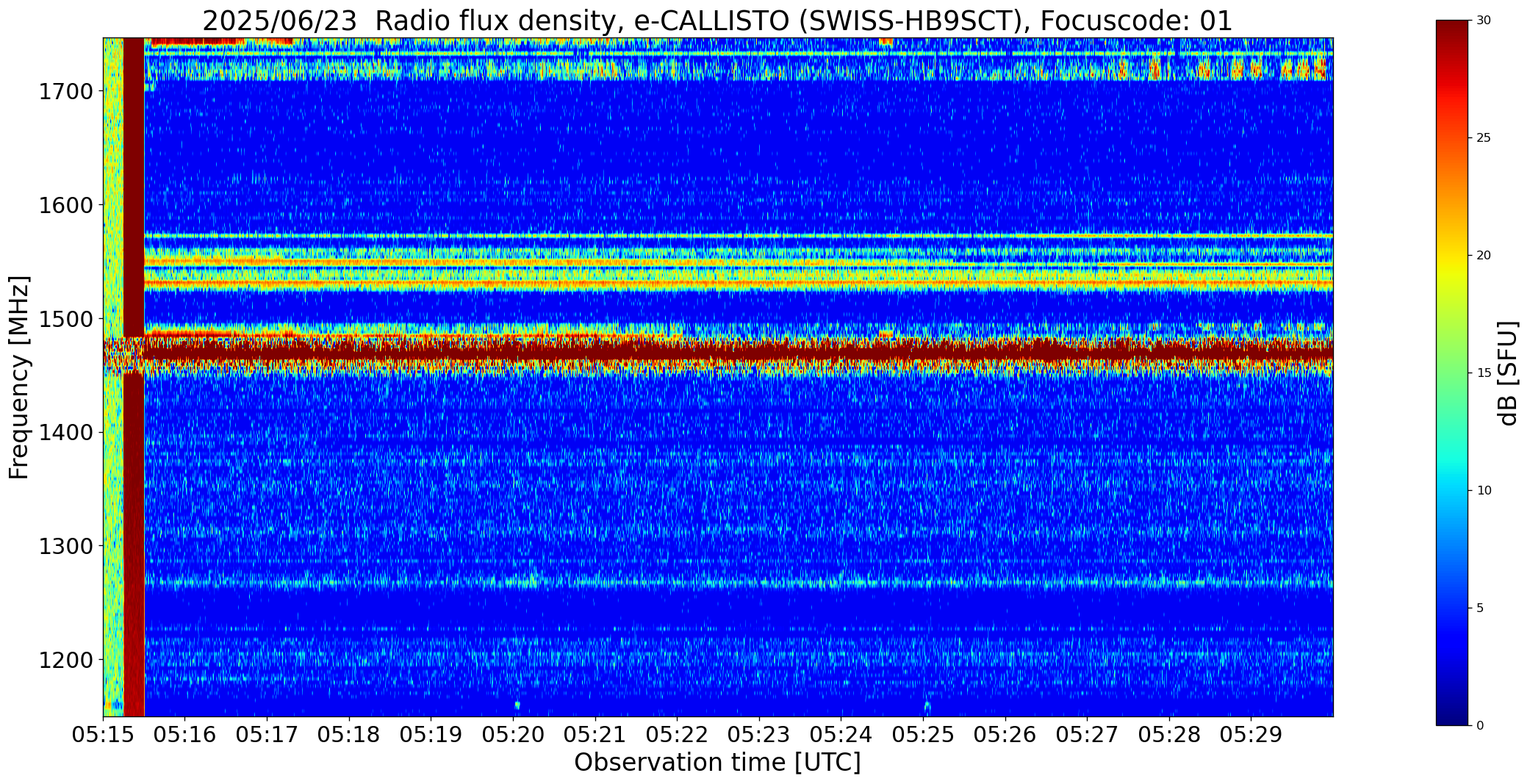The width and height of the screenshot is (1530, 784).
Task: Click the thin cyan line near 1265 MHz
Action: (x=738, y=584)
